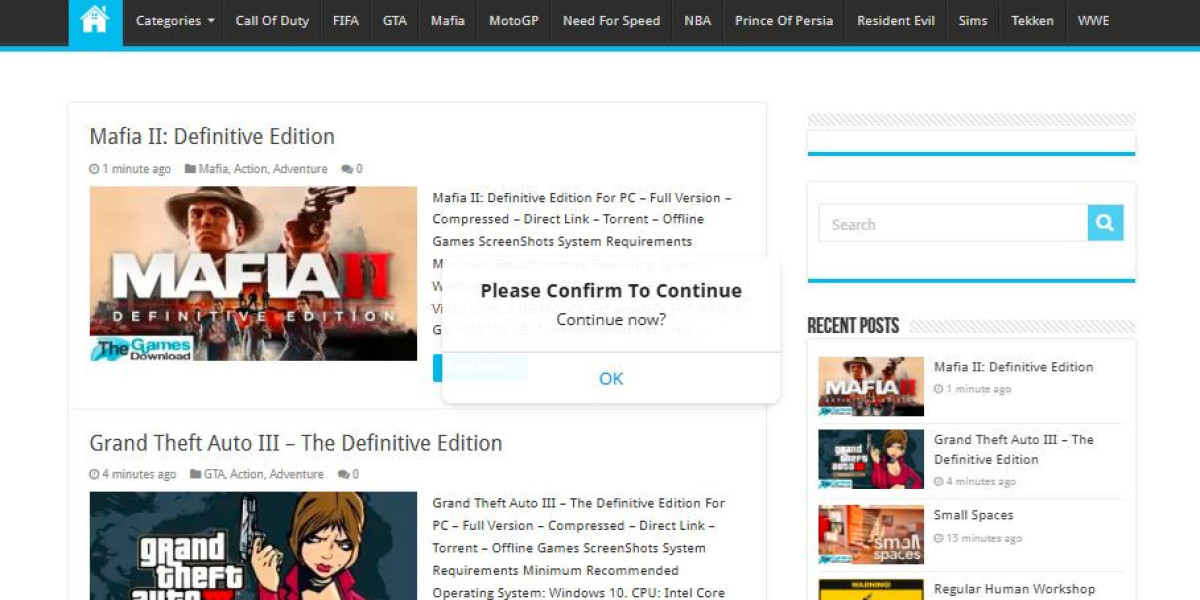Open Grand Theft Auto III post title

click(296, 443)
